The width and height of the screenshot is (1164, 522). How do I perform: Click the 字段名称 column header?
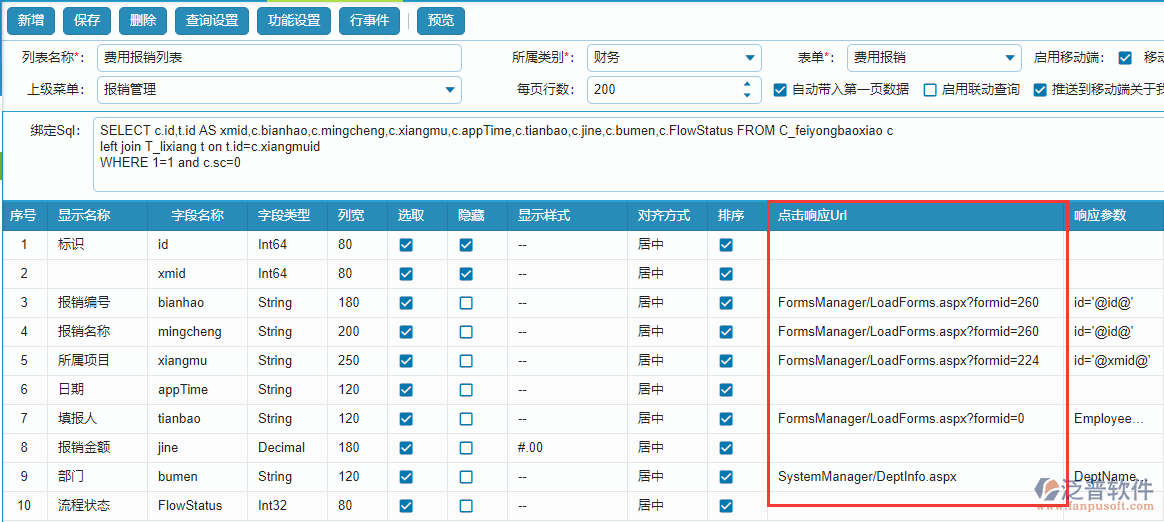click(197, 215)
